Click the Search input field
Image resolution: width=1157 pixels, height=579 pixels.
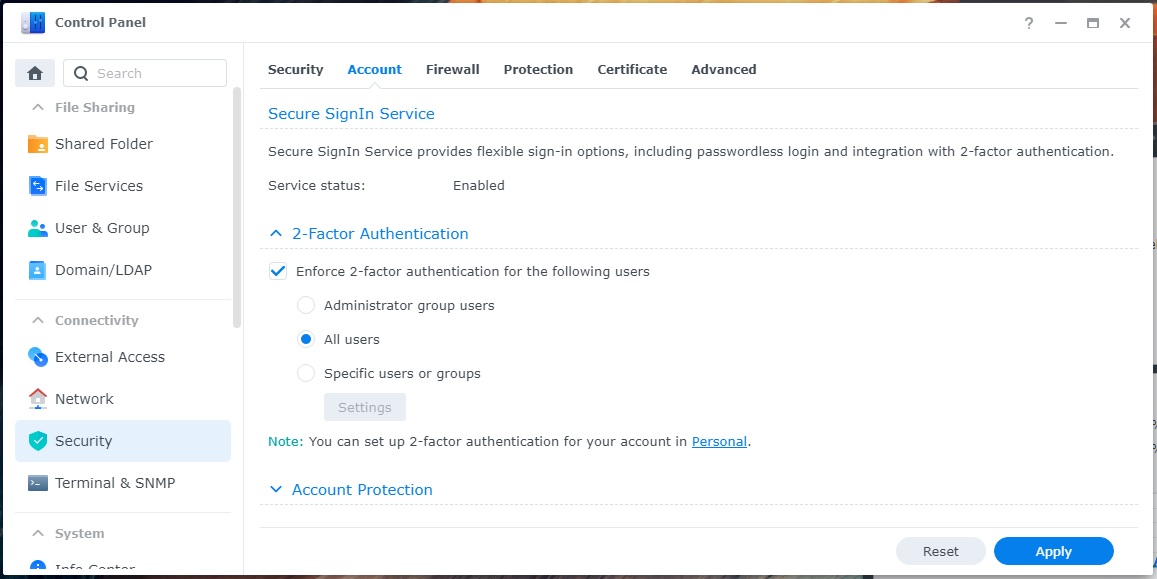pos(145,73)
